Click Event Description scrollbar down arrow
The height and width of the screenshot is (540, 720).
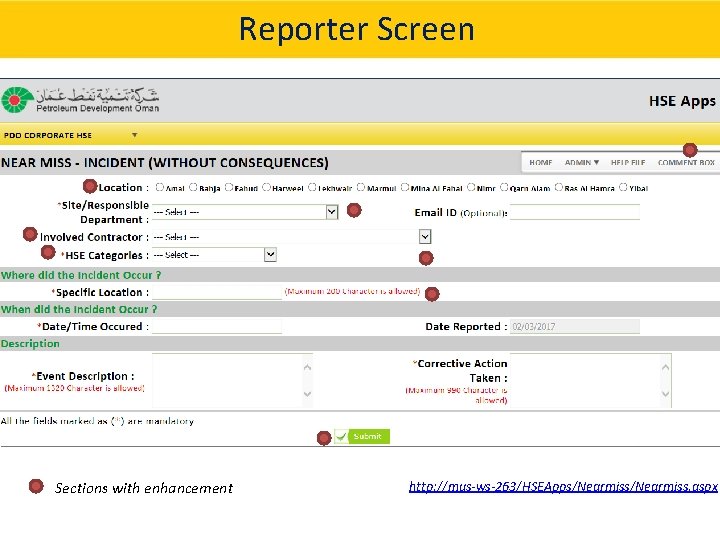tap(307, 394)
